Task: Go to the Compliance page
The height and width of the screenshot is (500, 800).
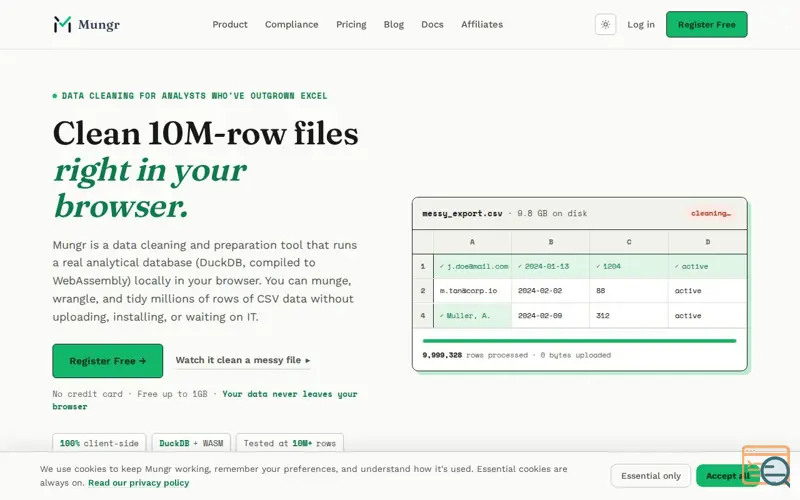Action: point(291,24)
